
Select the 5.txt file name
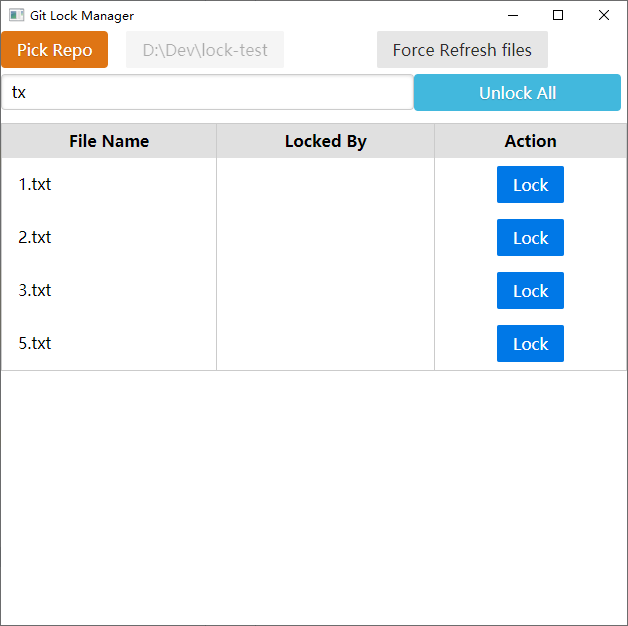[35, 343]
